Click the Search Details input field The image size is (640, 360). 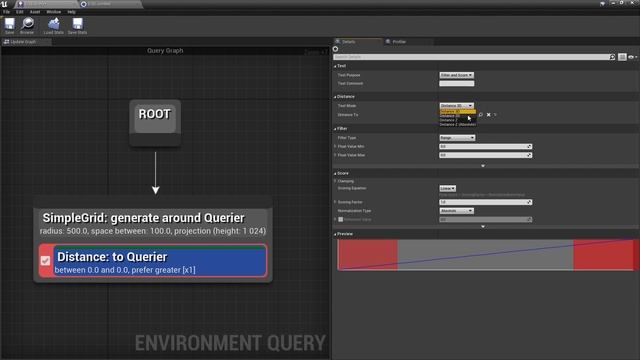(471, 57)
